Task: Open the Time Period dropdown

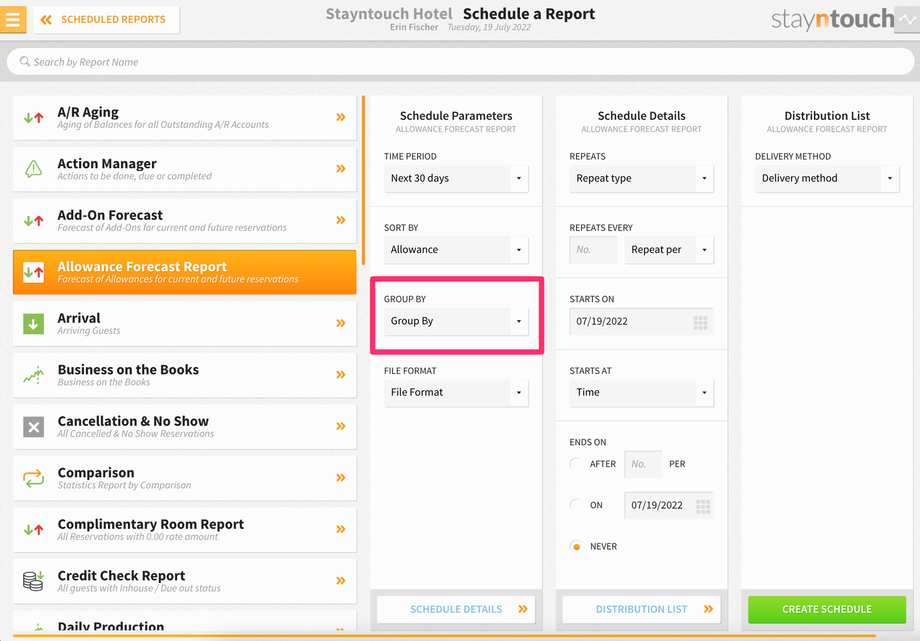Action: (456, 178)
